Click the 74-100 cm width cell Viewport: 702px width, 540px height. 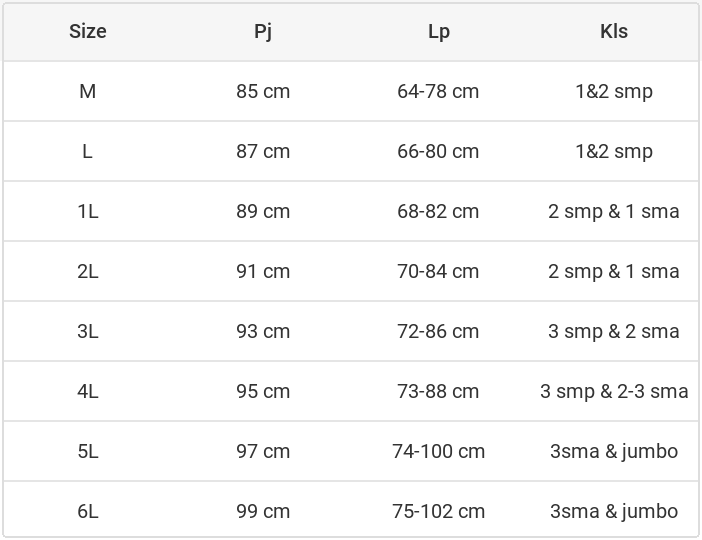coord(438,451)
